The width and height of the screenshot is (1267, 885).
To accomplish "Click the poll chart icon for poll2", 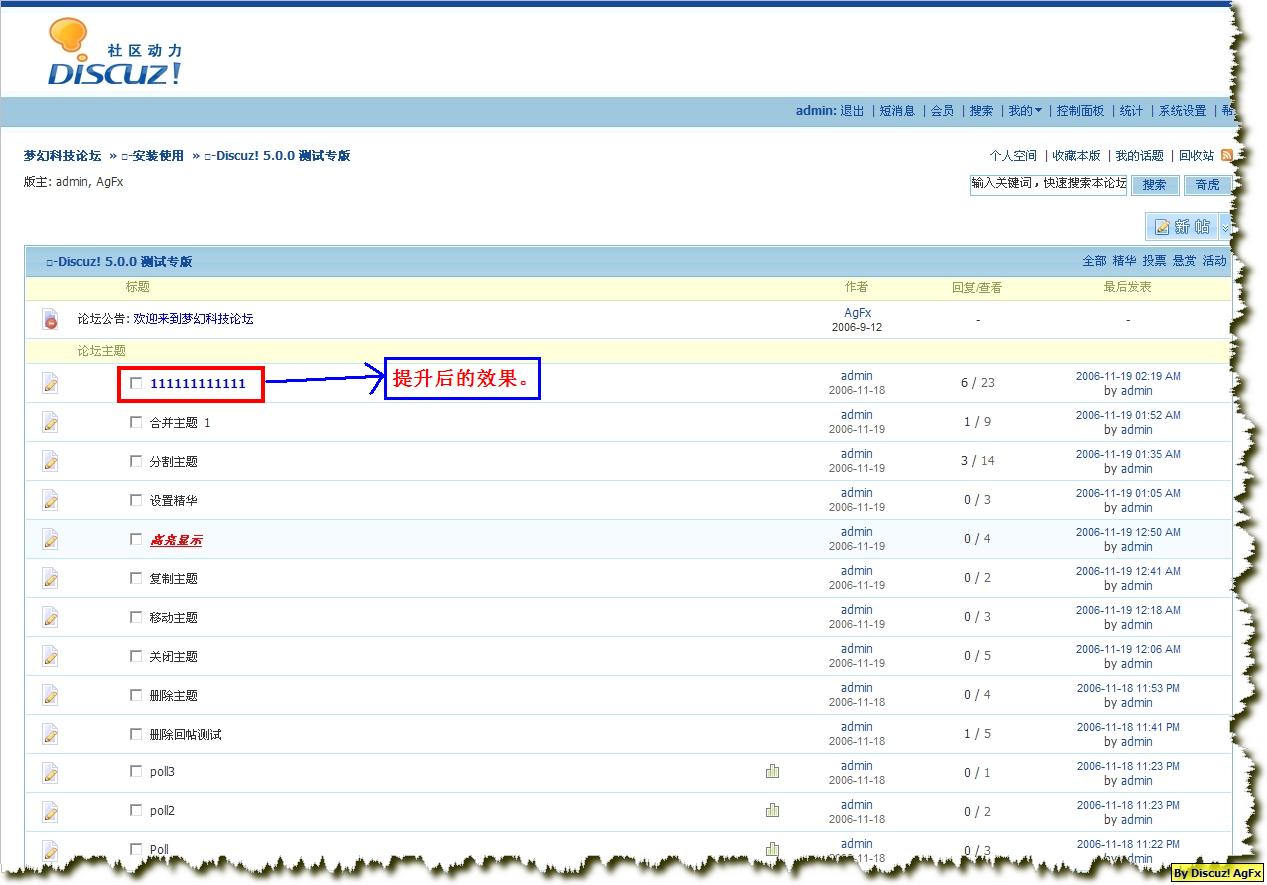I will (772, 810).
